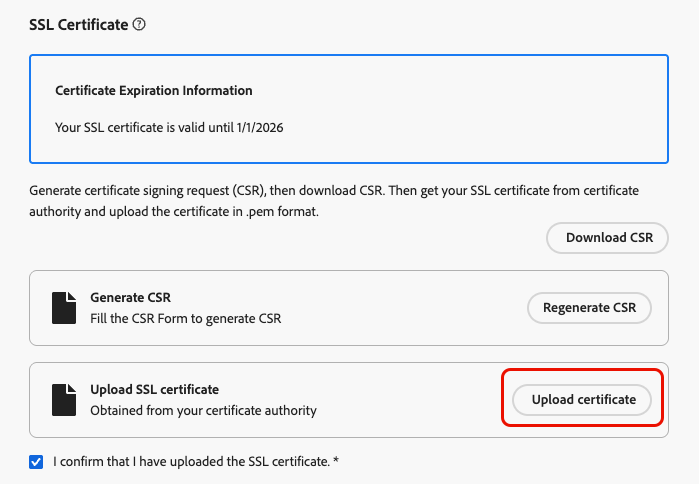This screenshot has height=484, width=699.
Task: Click the CSR instructions paragraph
Action: (334, 198)
